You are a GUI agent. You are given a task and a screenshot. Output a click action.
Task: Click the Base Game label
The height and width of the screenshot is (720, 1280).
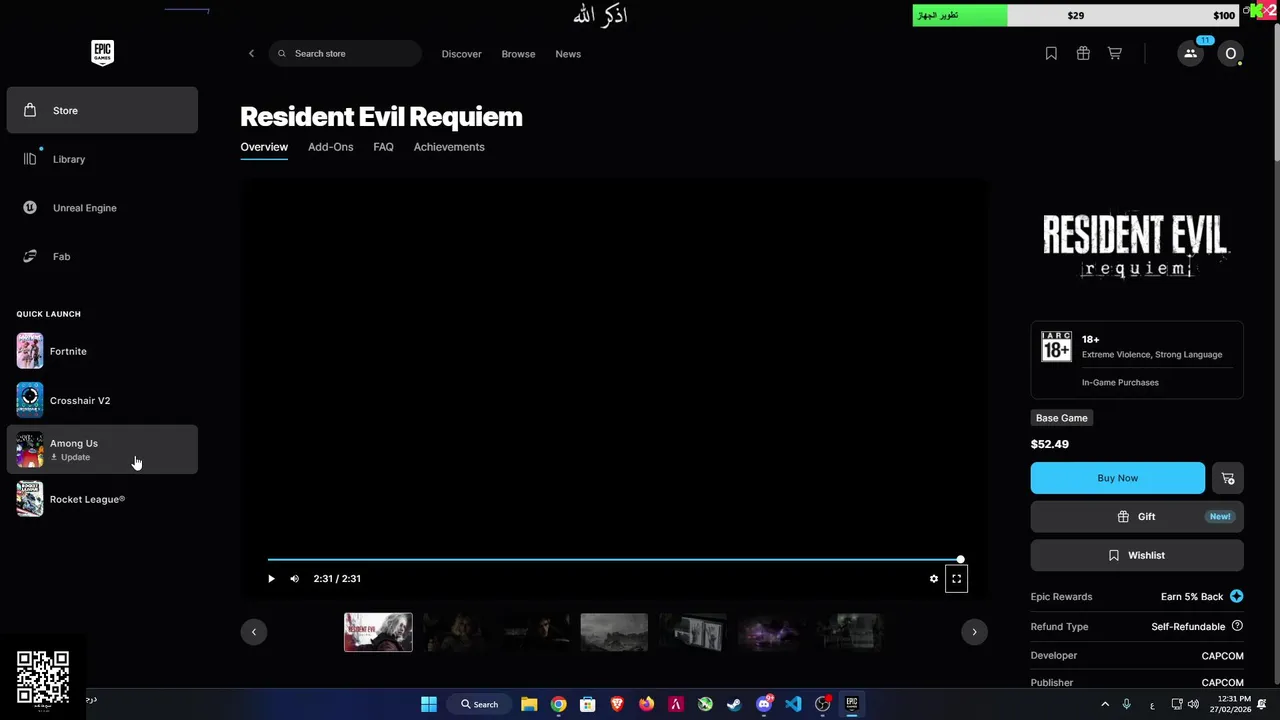[x=1062, y=418]
